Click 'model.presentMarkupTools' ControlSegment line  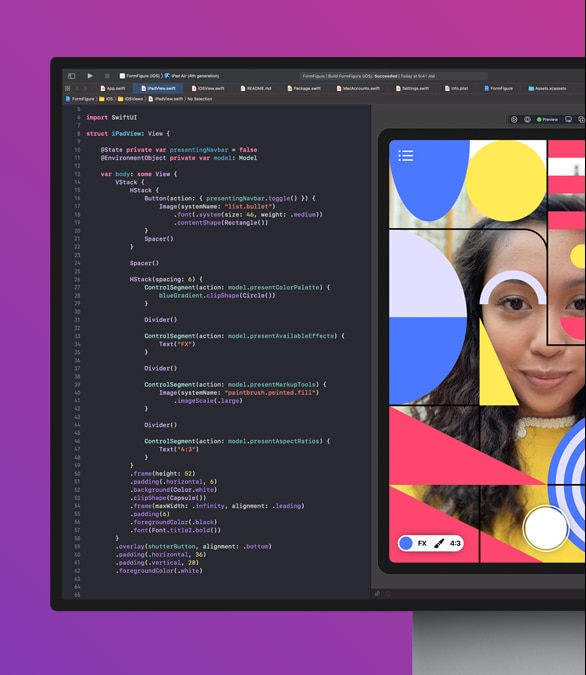(236, 385)
